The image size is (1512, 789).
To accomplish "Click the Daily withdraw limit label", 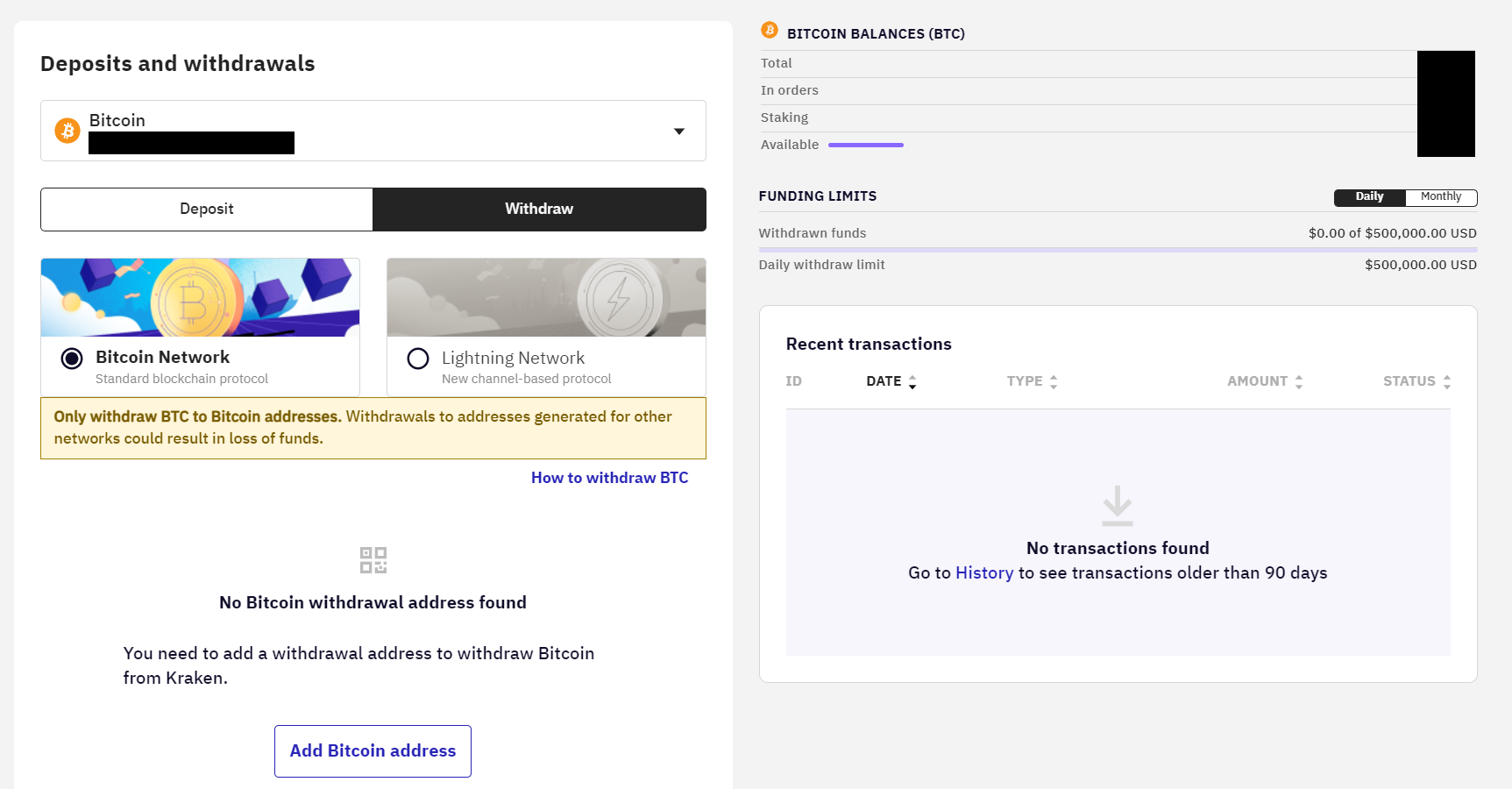I will pos(822,265).
